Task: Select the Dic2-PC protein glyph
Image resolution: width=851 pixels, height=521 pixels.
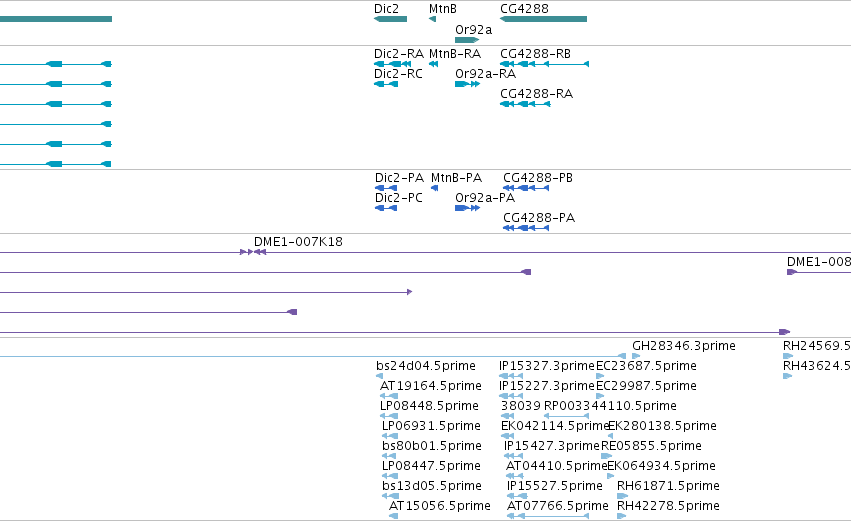Action: point(386,208)
